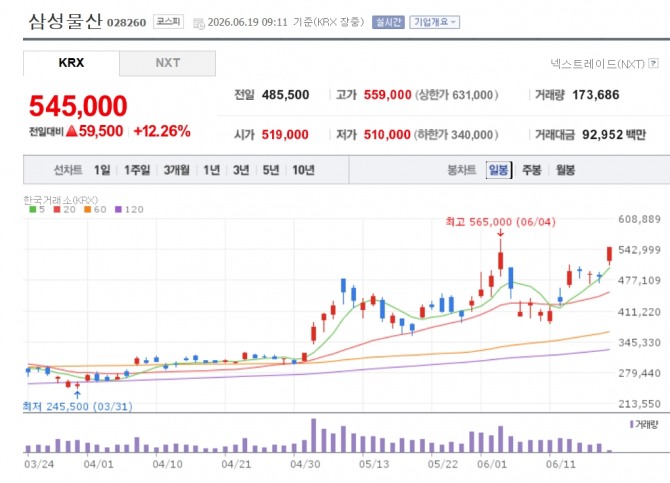Click the stock name 삼성물산
The height and width of the screenshot is (483, 670).
65,21
